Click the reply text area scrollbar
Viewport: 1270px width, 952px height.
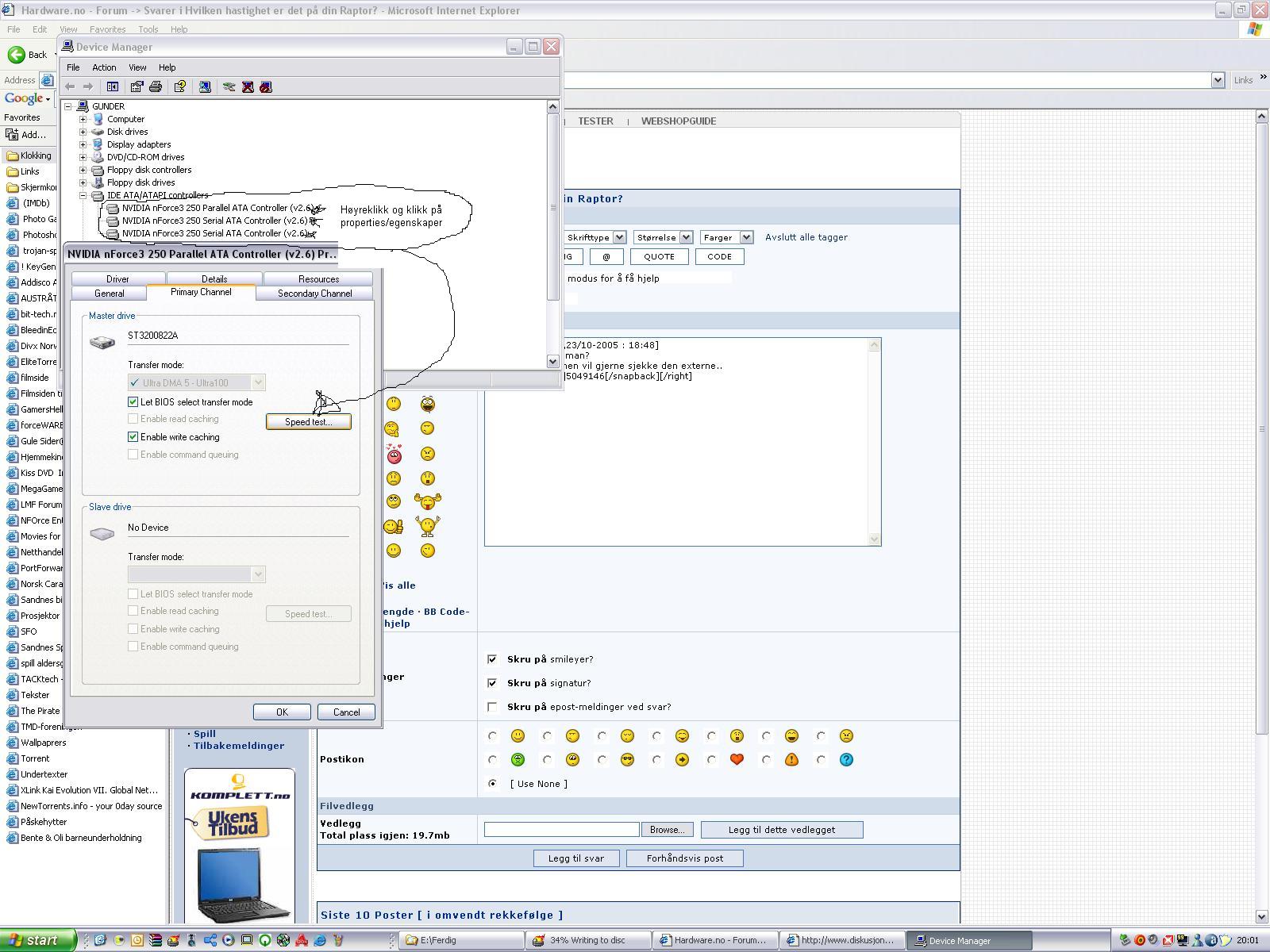[875, 442]
